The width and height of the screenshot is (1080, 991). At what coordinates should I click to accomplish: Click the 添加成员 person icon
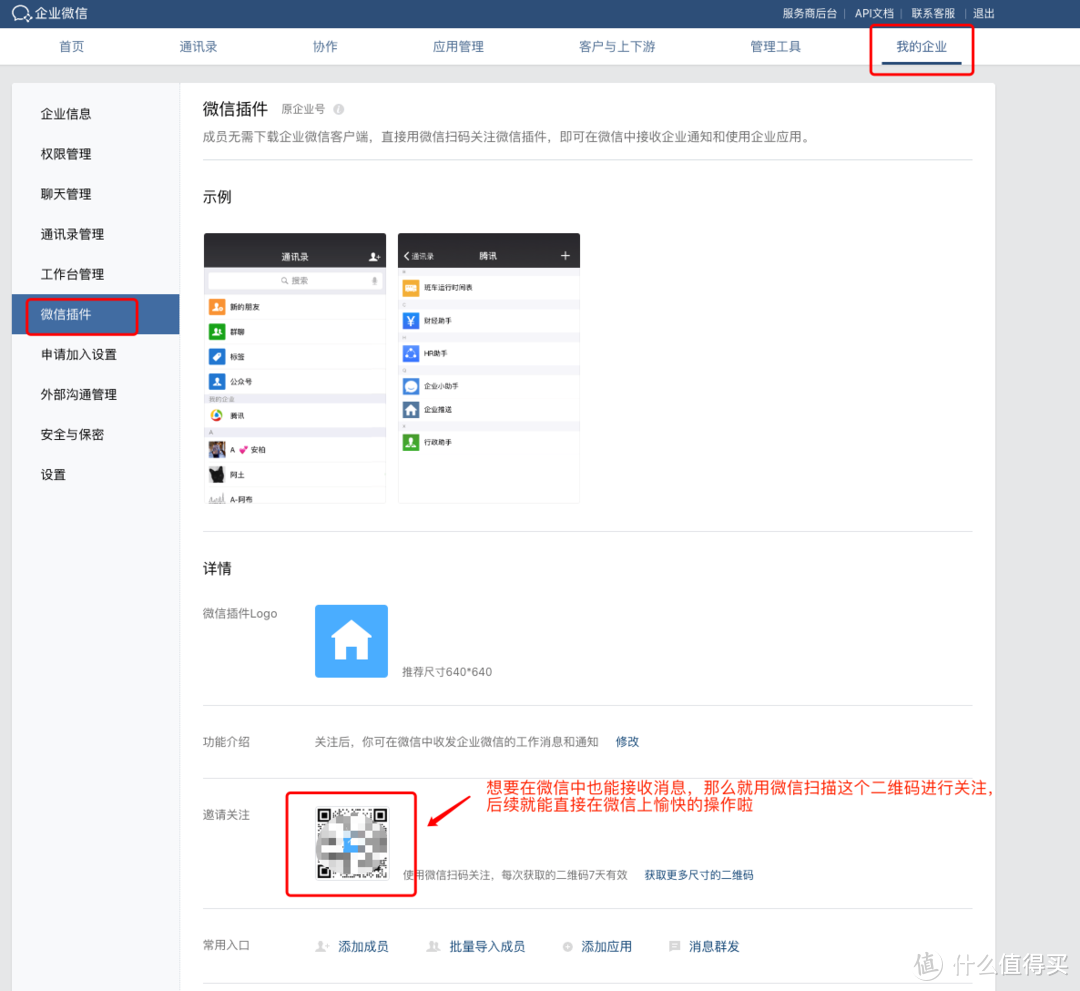pos(322,946)
